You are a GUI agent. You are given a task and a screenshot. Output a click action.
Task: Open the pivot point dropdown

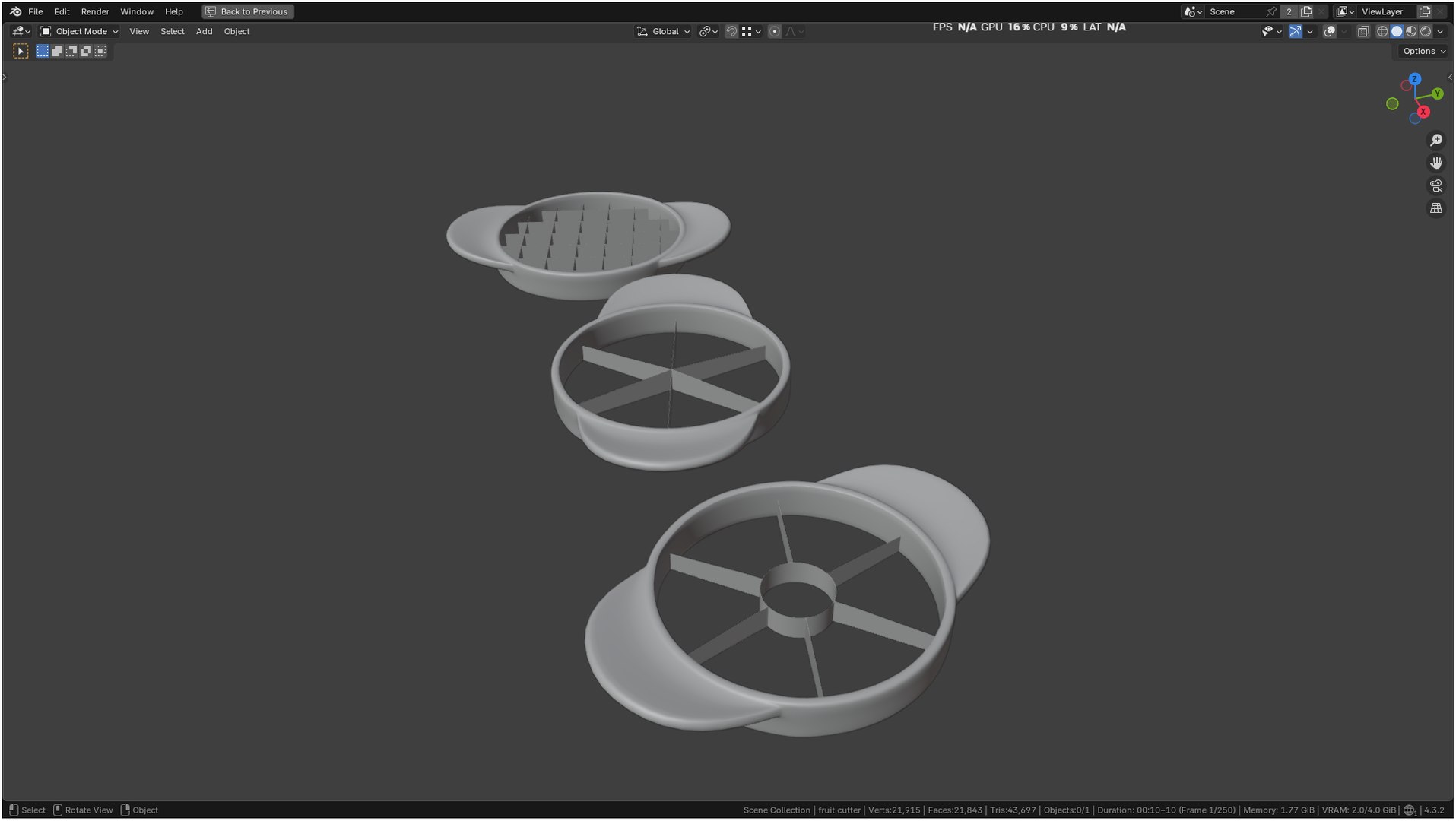(x=709, y=31)
